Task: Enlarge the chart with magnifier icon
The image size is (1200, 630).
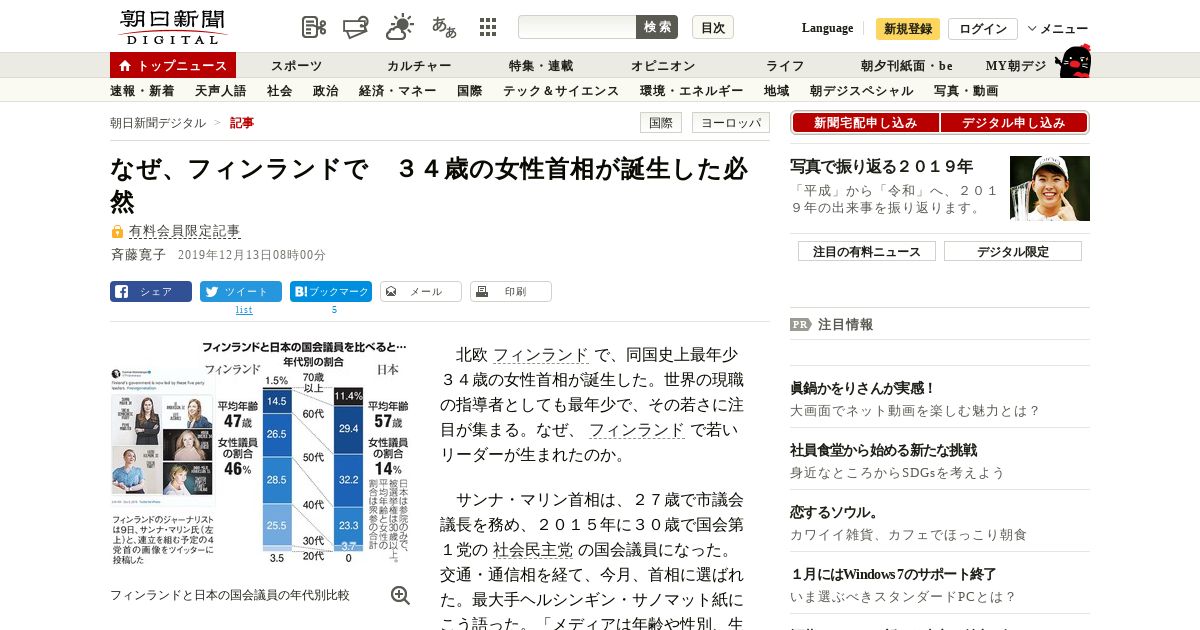Action: (x=400, y=595)
